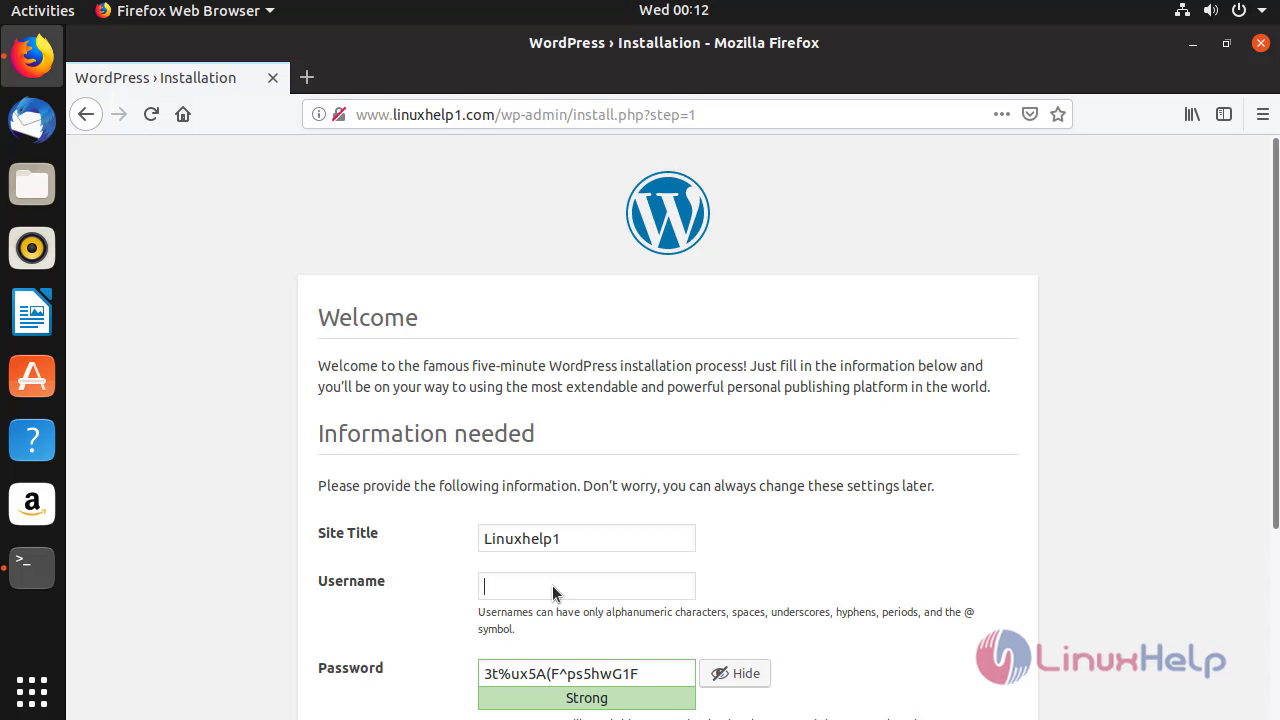Open Ubuntu Software from the dock
1280x720 pixels.
[32, 376]
